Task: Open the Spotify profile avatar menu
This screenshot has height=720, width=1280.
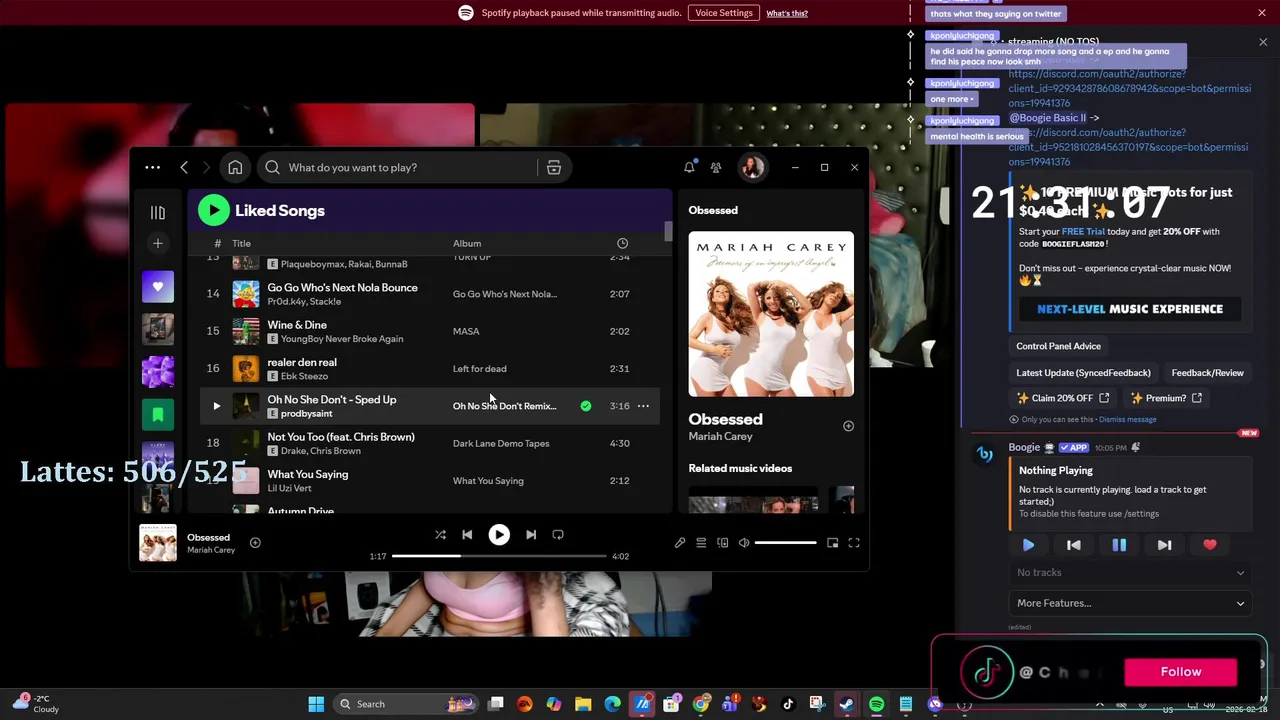Action: 752,167
